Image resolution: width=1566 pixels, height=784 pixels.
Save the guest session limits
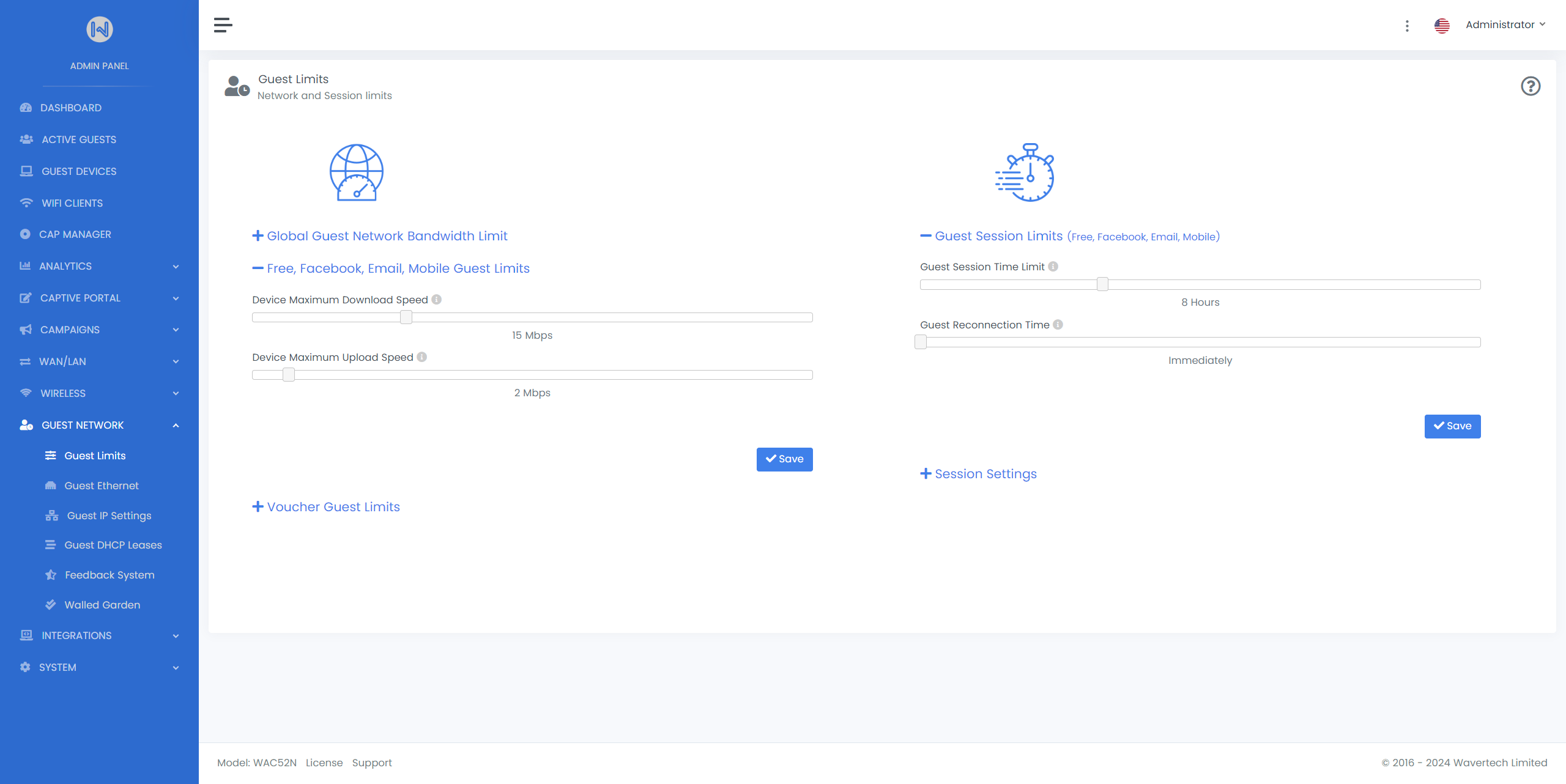click(x=1452, y=426)
